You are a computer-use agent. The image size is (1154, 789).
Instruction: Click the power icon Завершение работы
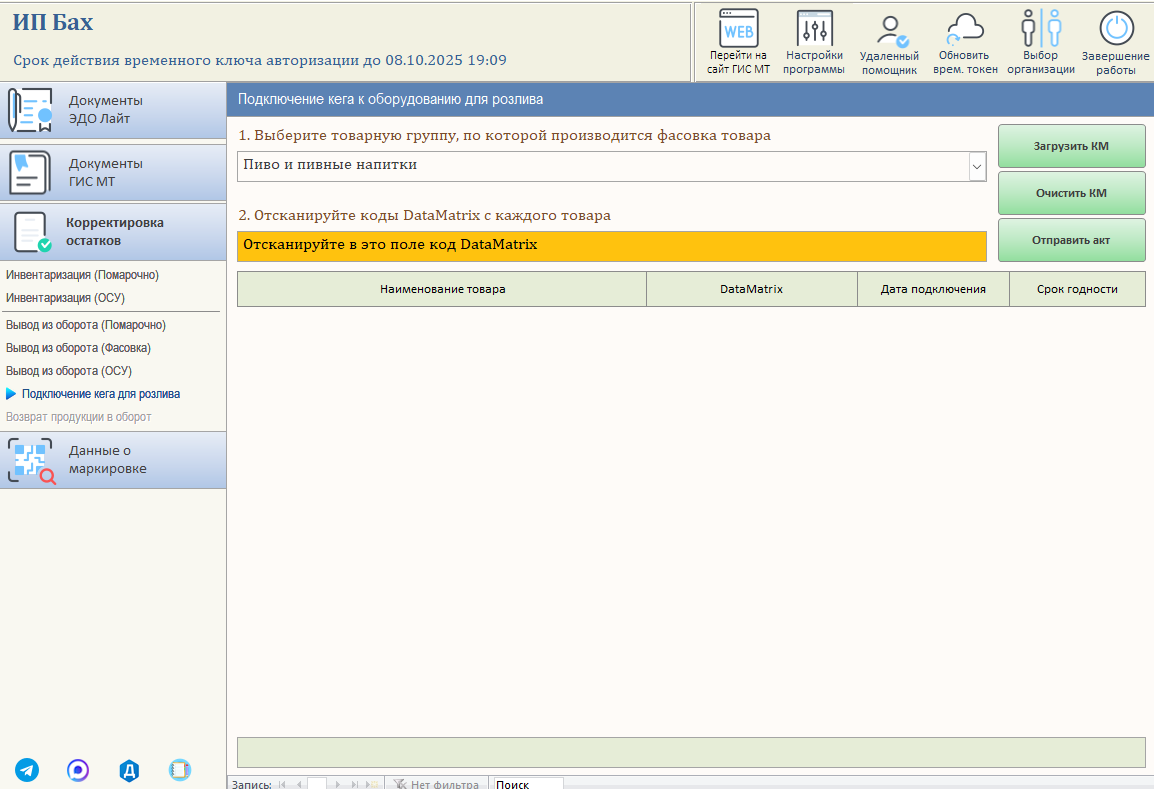(1116, 29)
